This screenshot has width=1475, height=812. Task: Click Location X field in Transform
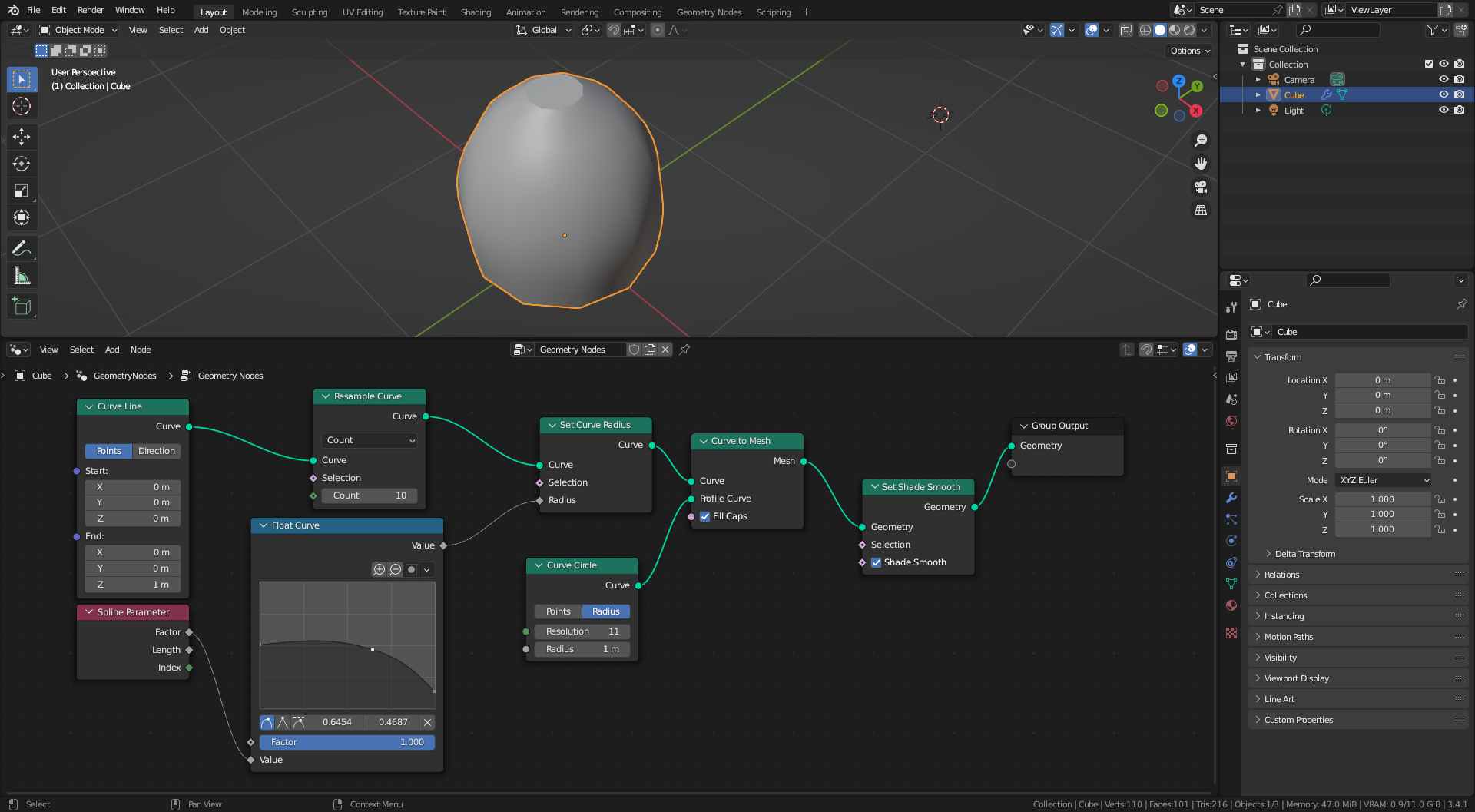pos(1383,380)
